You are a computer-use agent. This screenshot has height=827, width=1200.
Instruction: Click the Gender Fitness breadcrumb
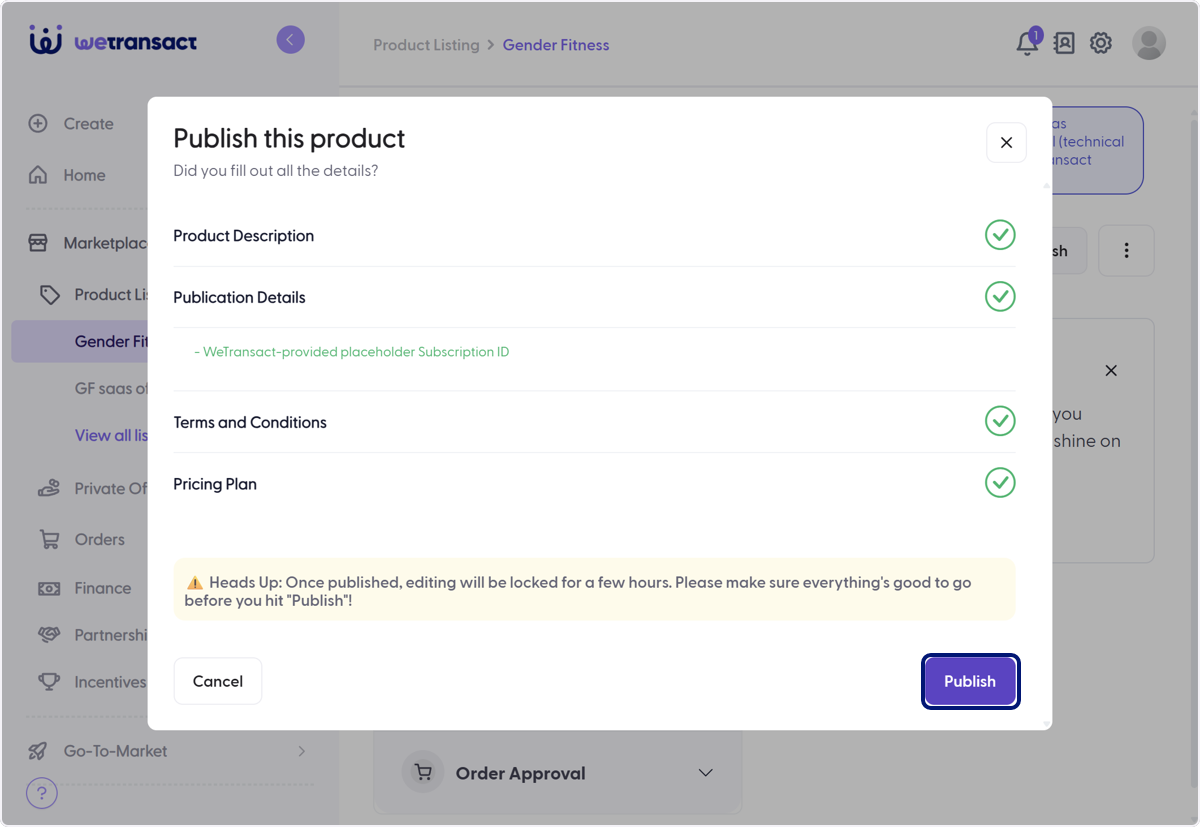(556, 45)
